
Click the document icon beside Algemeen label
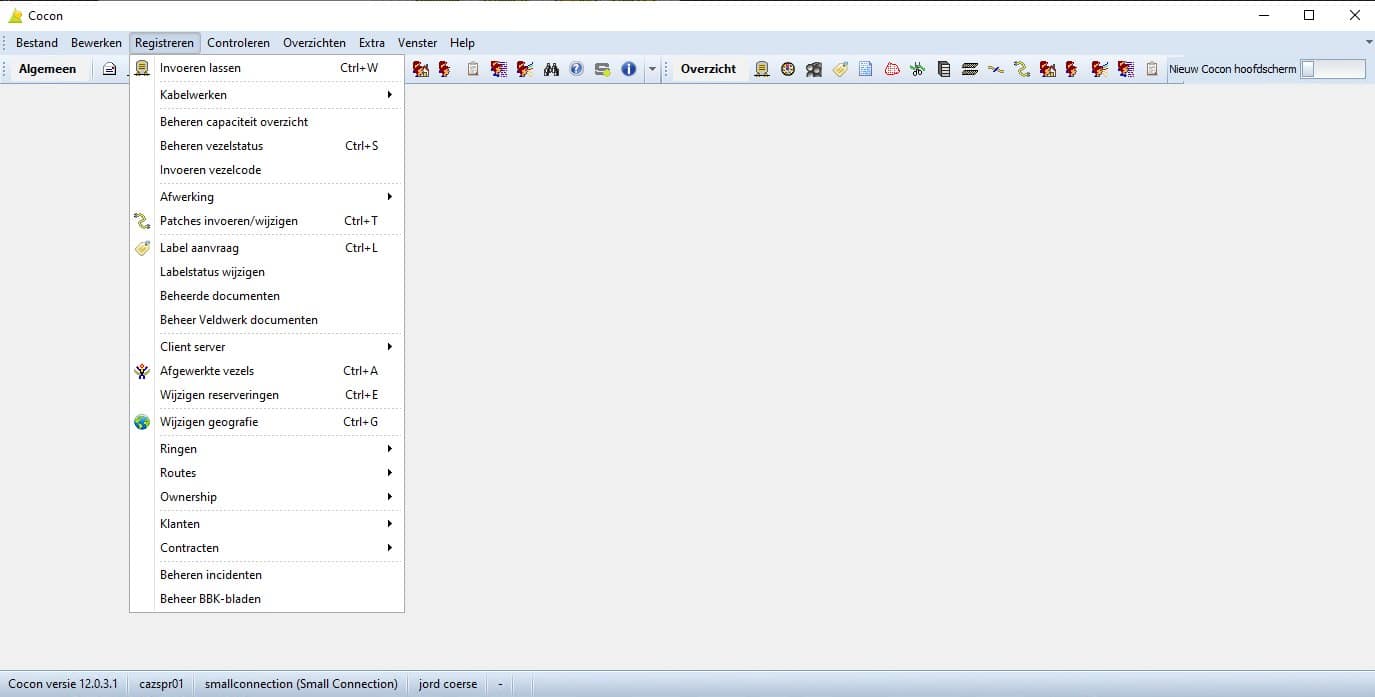pyautogui.click(x=110, y=69)
